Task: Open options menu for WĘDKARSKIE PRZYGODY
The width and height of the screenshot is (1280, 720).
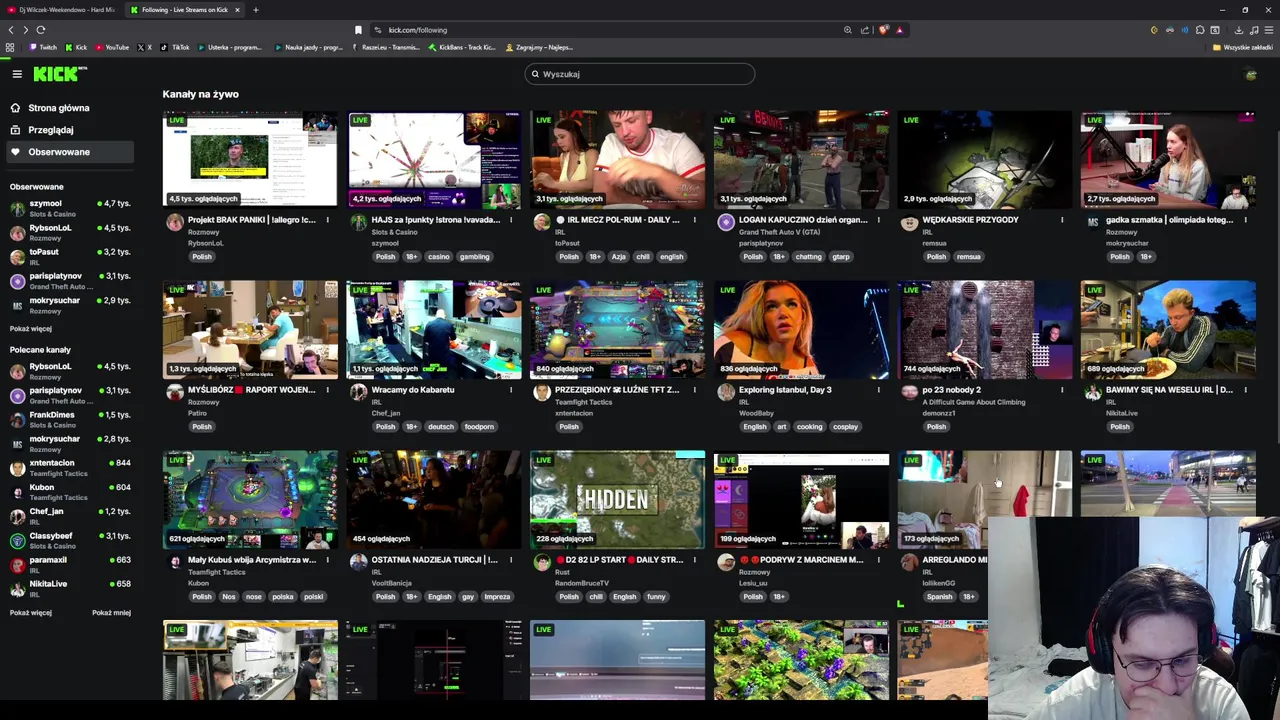Action: 1062,220
